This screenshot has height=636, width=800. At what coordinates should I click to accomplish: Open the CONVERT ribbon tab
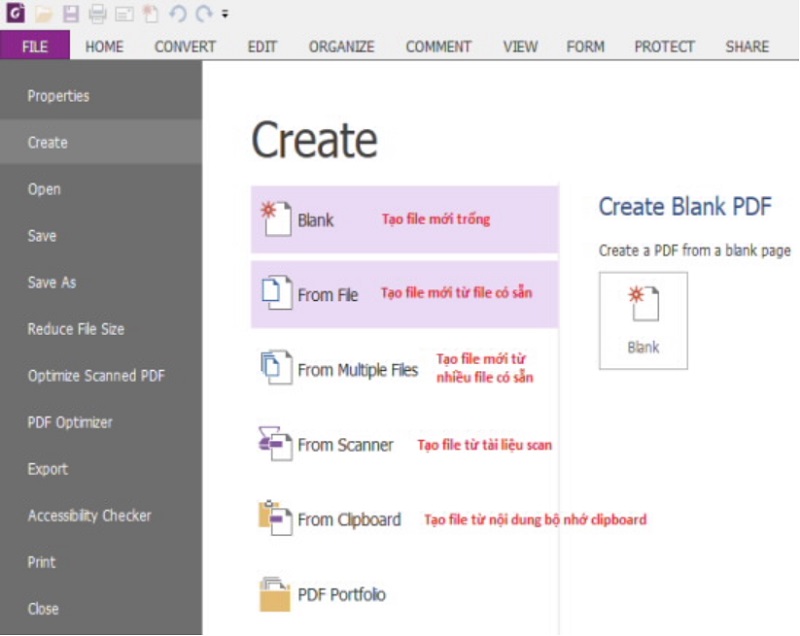pyautogui.click(x=185, y=46)
